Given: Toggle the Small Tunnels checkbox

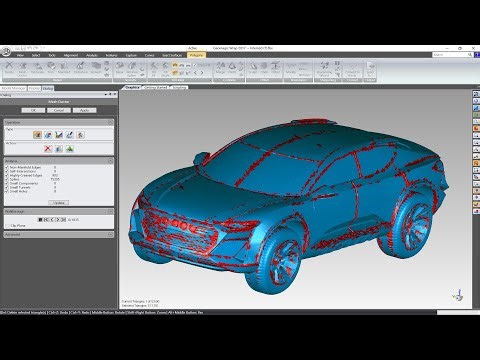Looking at the screenshot, I should click(7, 187).
